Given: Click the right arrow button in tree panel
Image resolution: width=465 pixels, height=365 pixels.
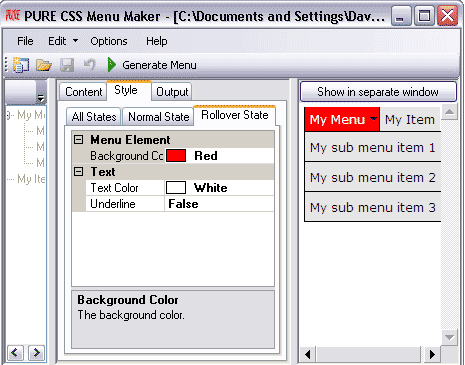Looking at the screenshot, I should coord(36,353).
